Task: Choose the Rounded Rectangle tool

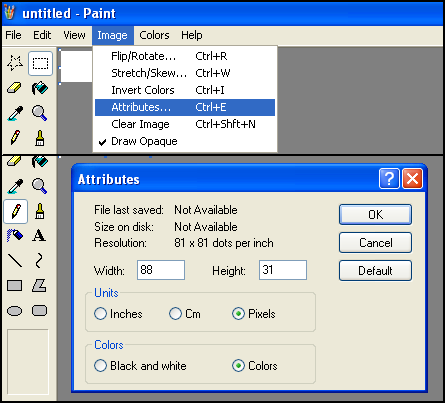Action: tap(39, 310)
